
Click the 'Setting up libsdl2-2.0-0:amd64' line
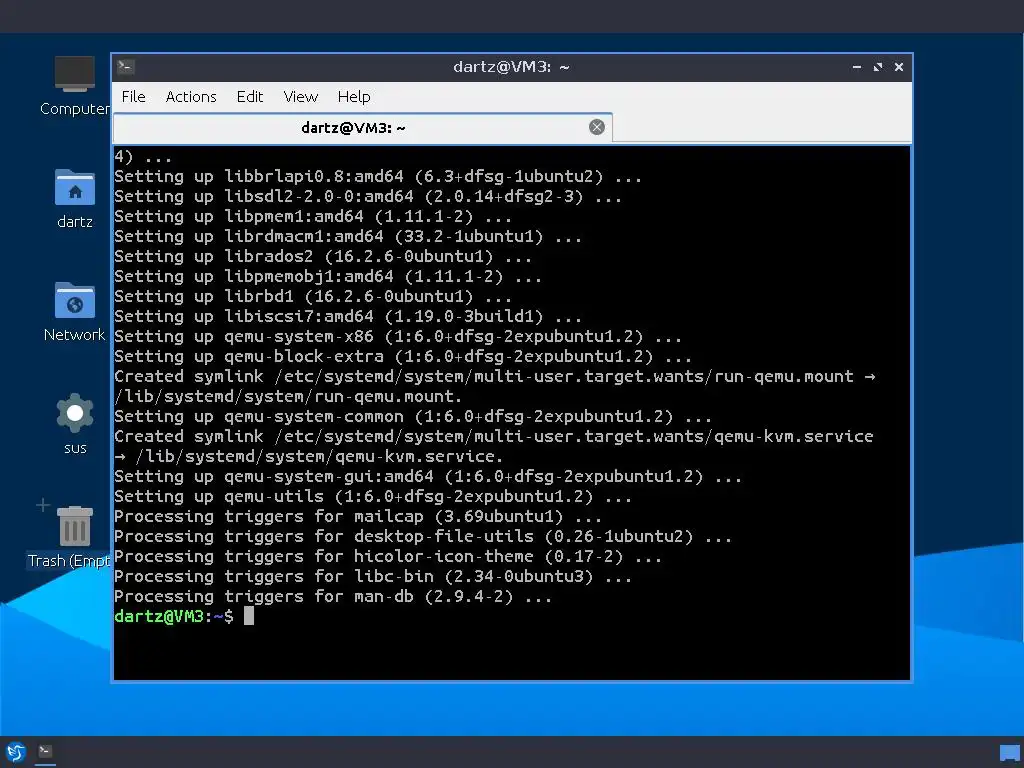coord(368,197)
